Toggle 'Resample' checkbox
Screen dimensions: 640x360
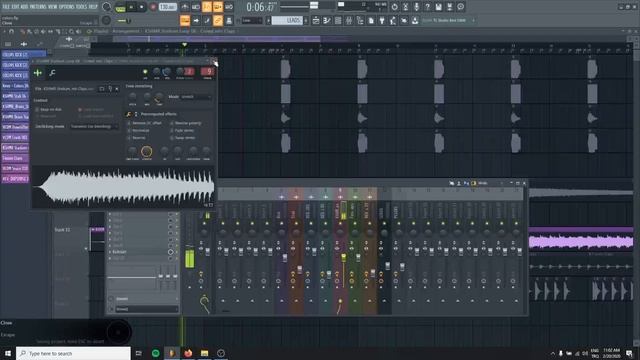pos(37,116)
